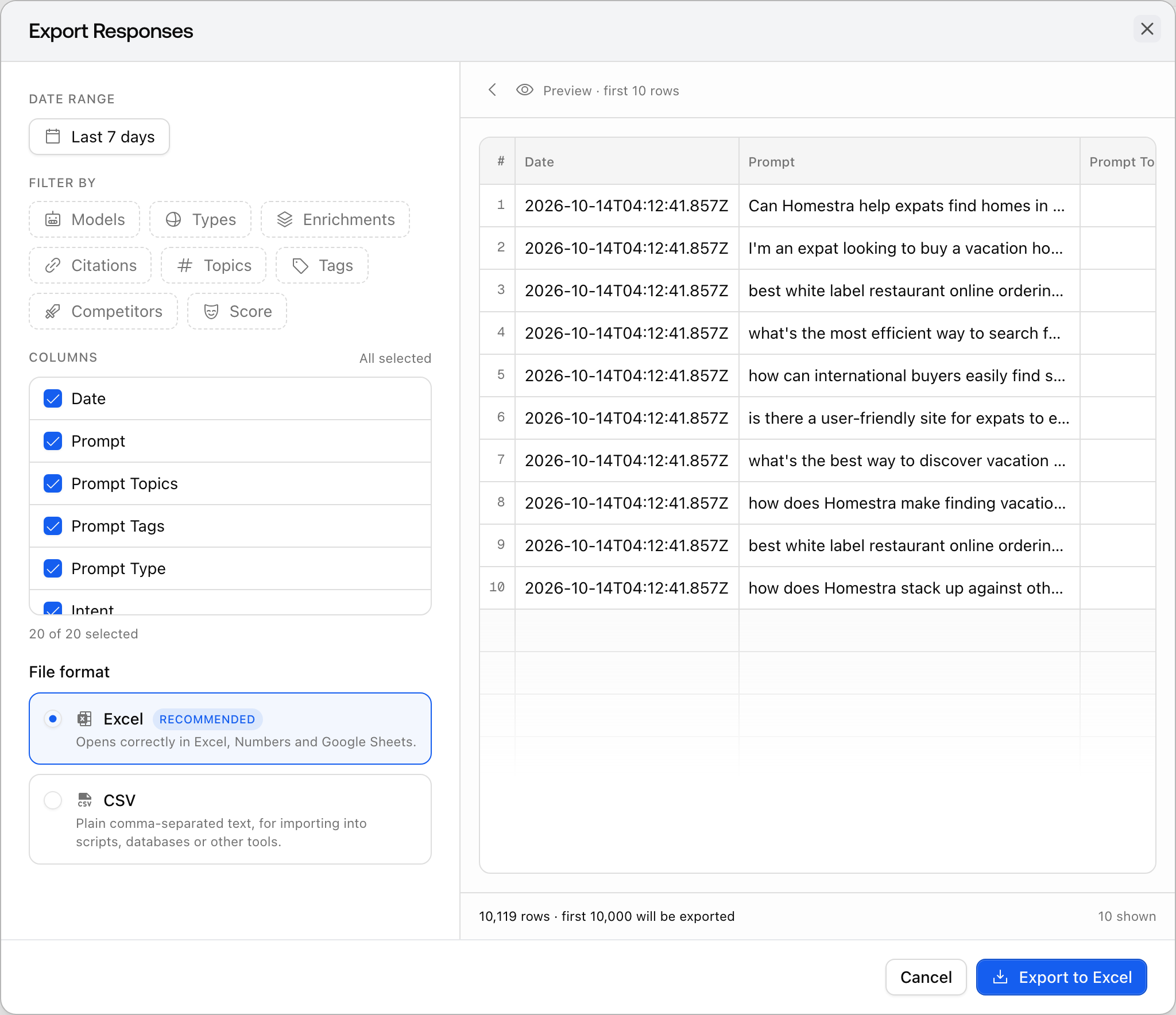Click the 'what's the most efficient way' prompt cell
The width and height of the screenshot is (1176, 1015).
[909, 333]
